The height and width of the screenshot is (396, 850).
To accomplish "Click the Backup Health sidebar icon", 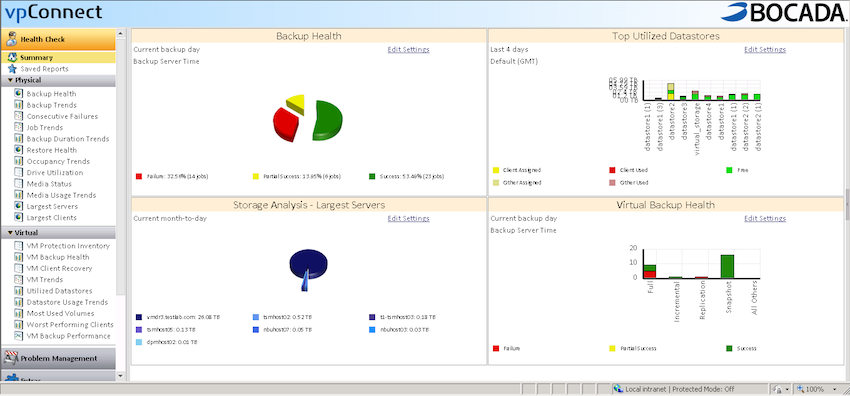I will point(18,94).
